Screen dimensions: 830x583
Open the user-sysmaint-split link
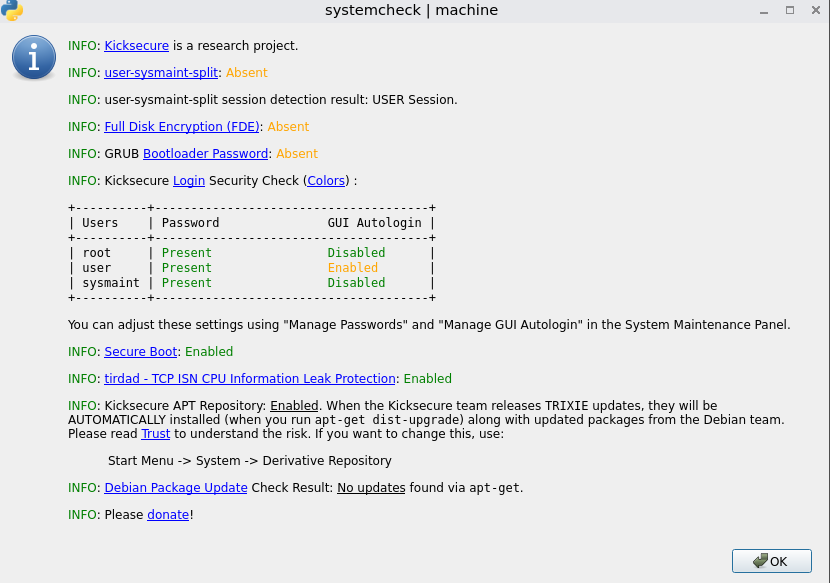[x=161, y=73]
